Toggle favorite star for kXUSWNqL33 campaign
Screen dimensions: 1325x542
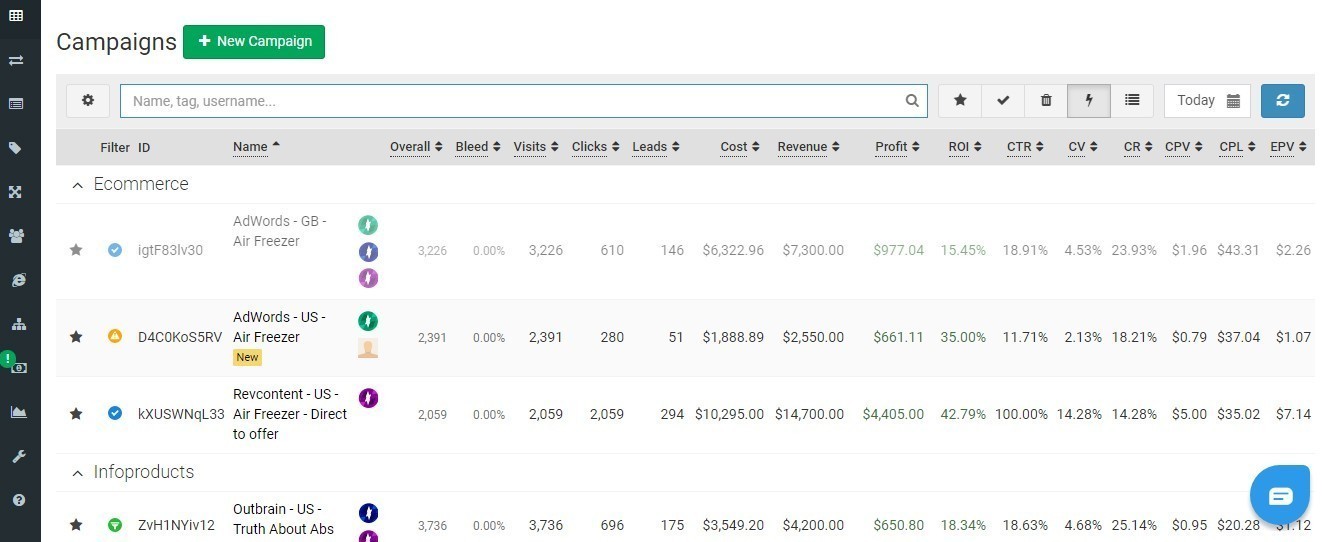[x=76, y=413]
